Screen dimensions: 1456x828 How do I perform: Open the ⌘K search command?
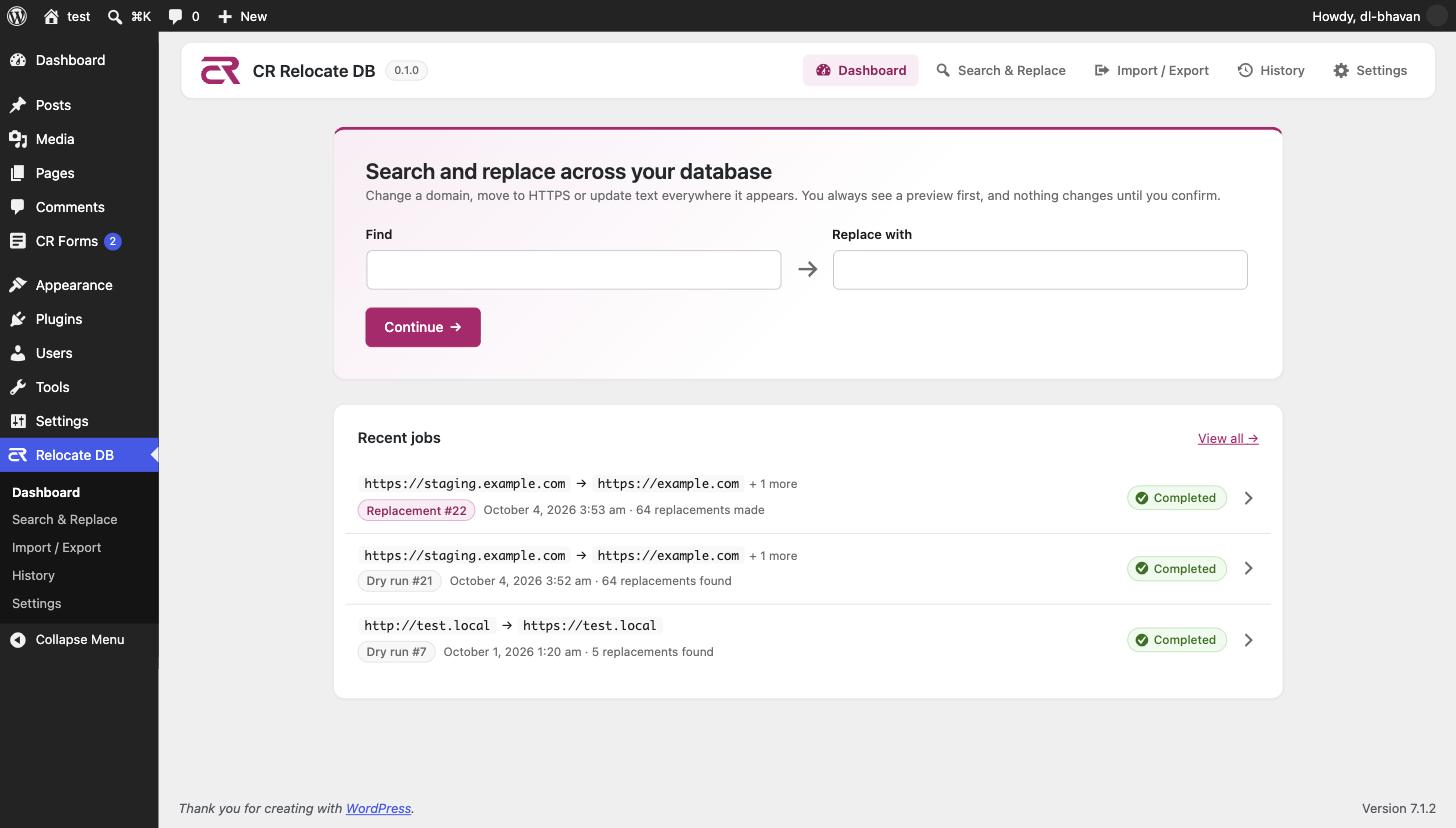coord(129,16)
